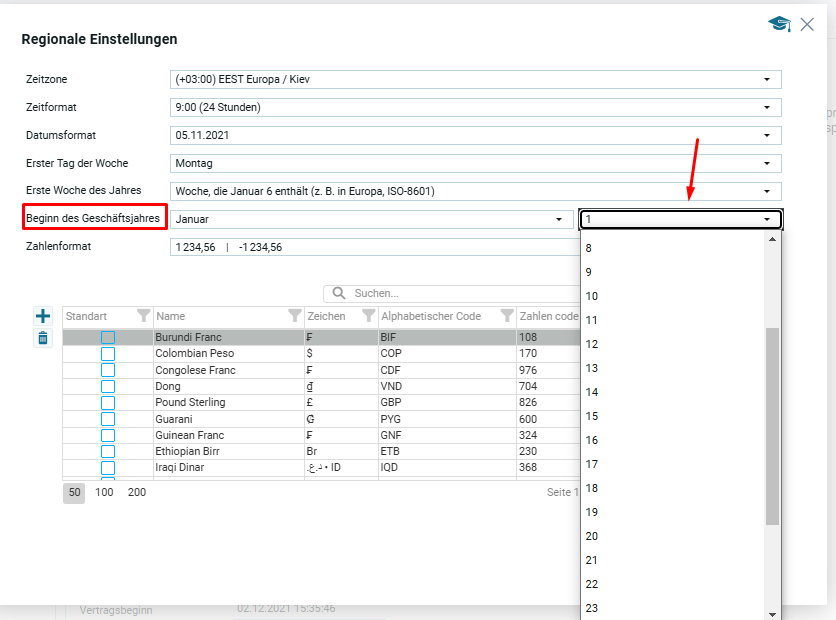
Task: Click the search magnifier icon
Action: tap(339, 293)
